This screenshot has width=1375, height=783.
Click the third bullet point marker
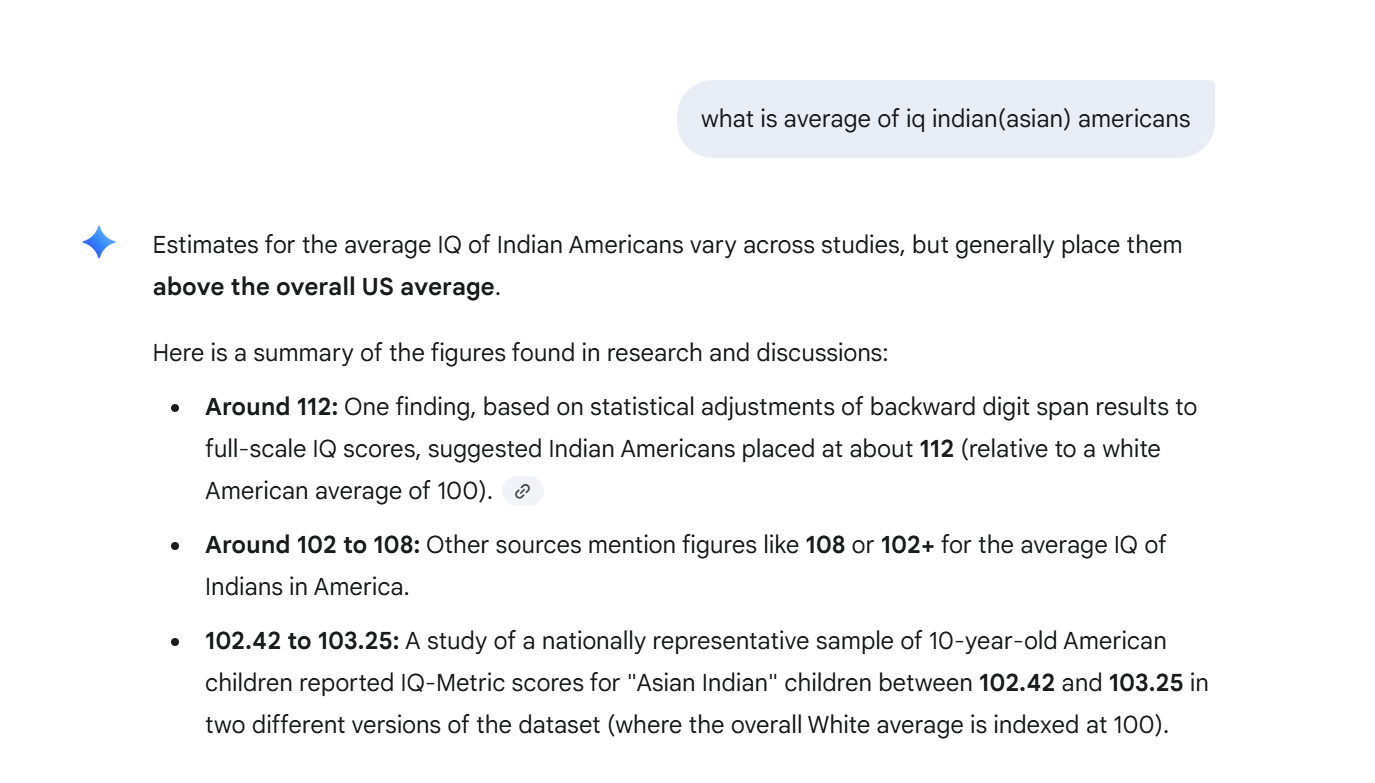click(x=175, y=641)
